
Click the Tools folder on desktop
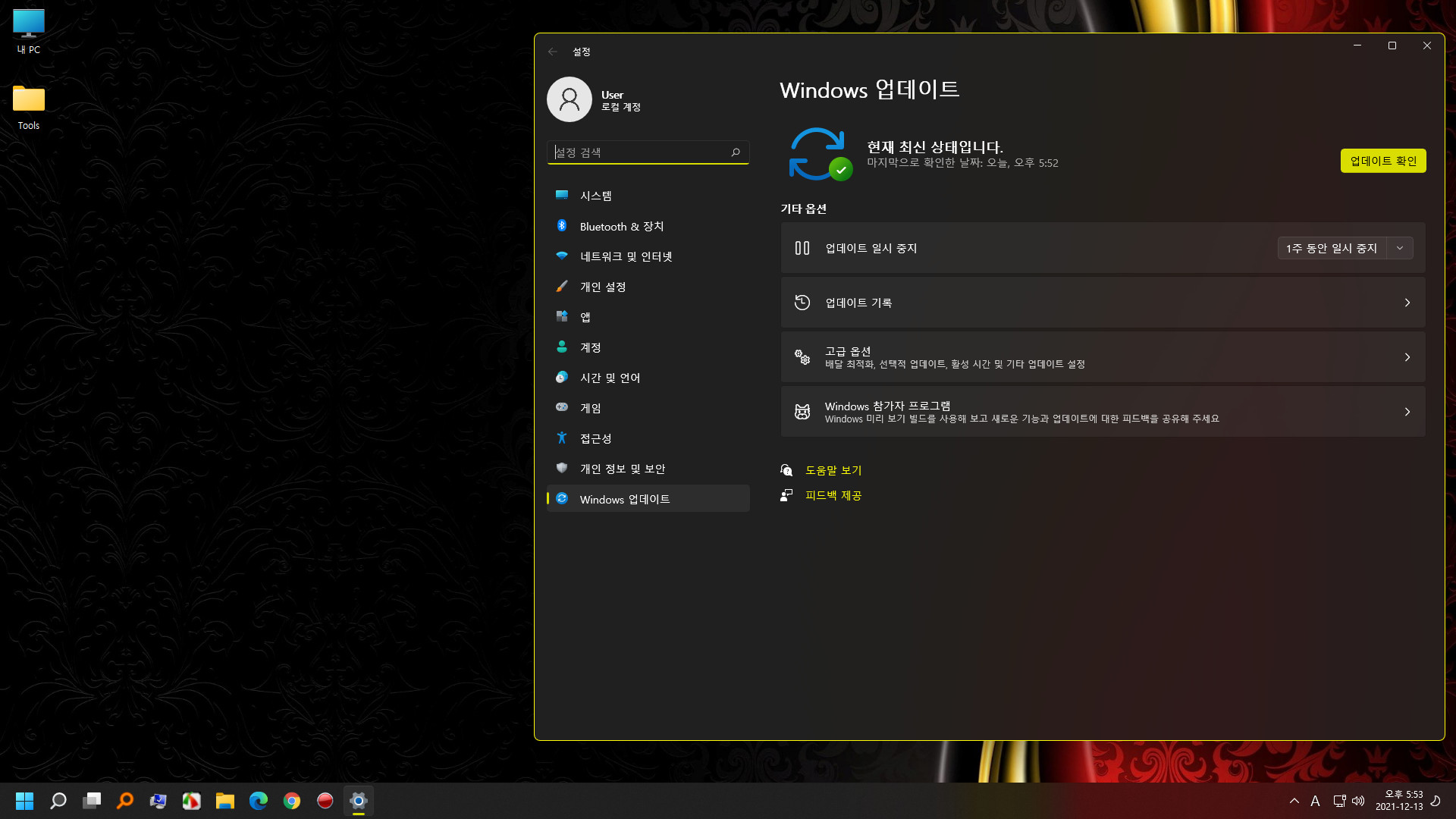(29, 108)
